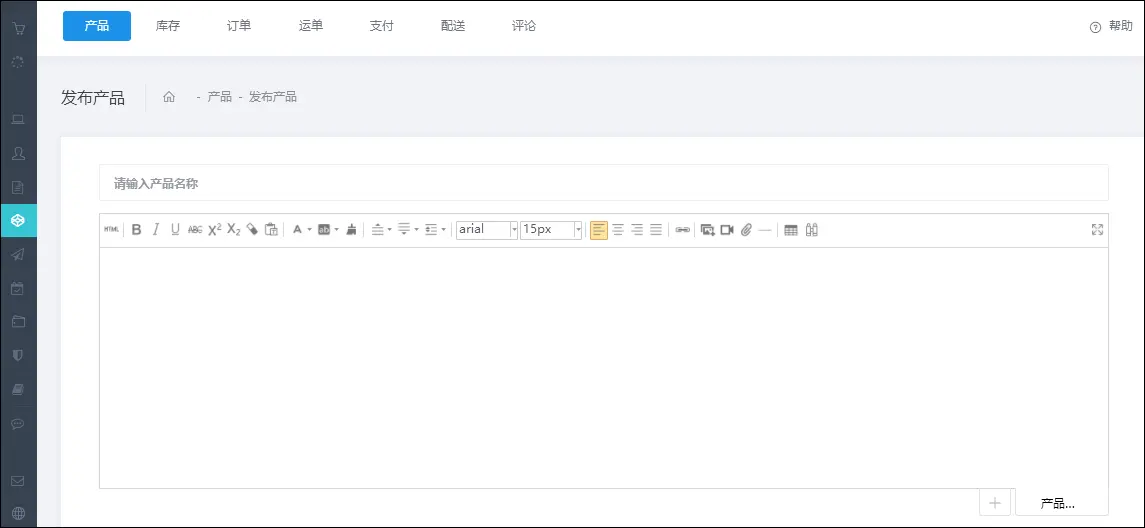Toggle strikethrough text formatting
Viewport: 1145px width, 528px height.
pos(195,230)
